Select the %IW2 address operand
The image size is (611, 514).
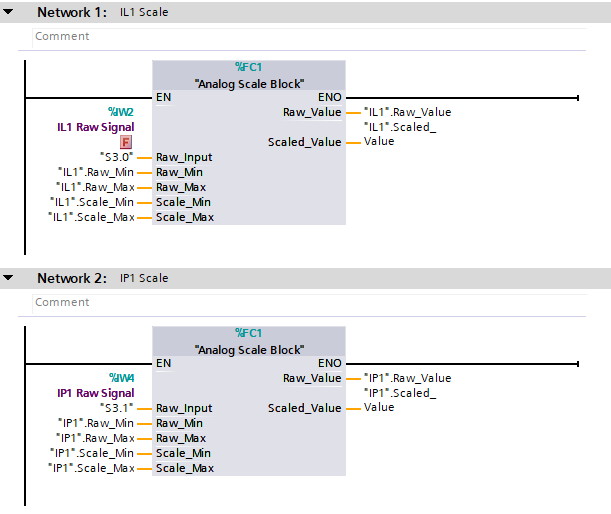[120, 112]
